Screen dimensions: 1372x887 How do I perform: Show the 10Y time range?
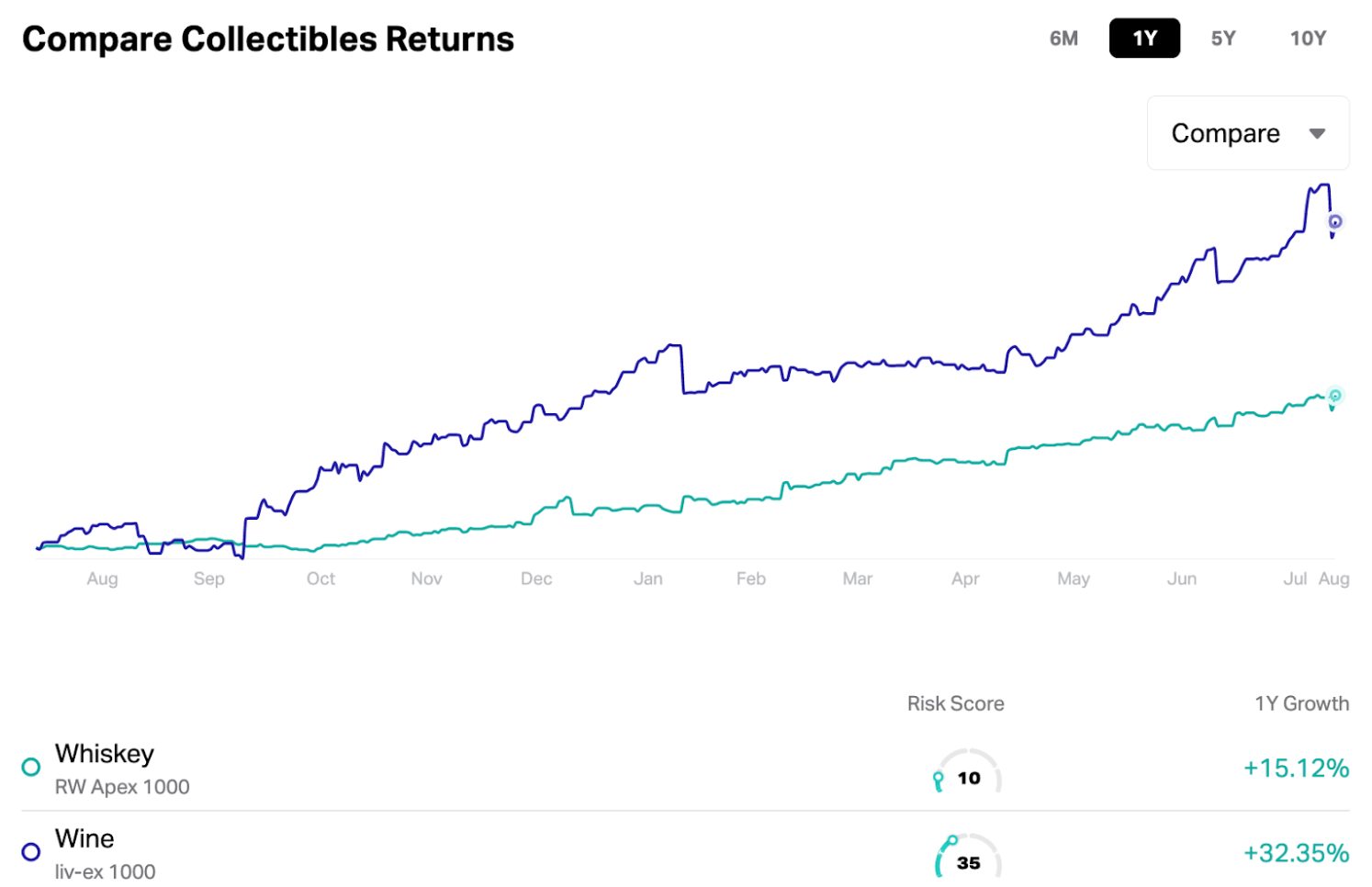(1307, 39)
